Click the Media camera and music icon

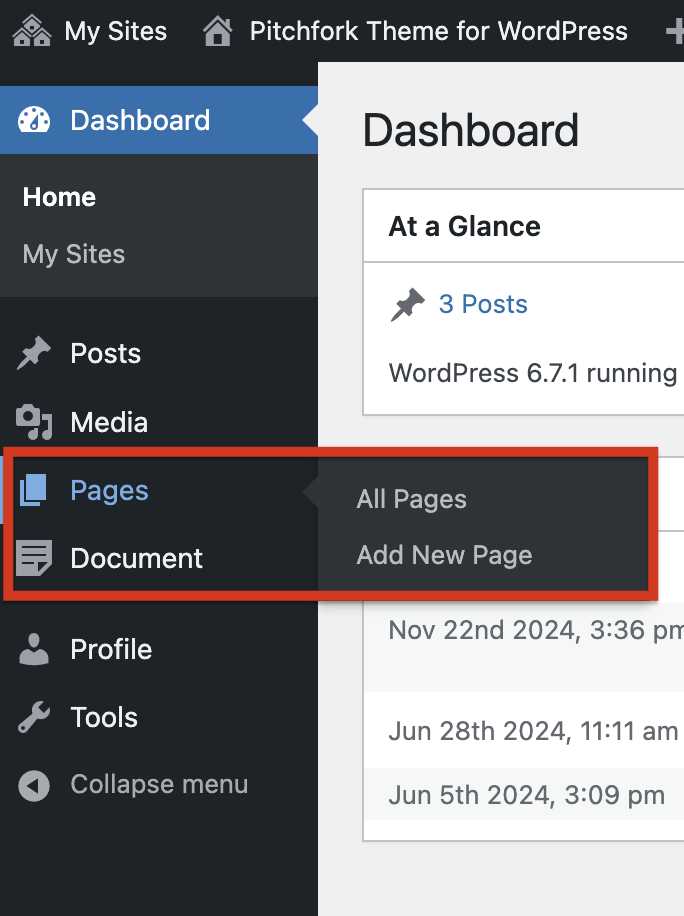(34, 422)
